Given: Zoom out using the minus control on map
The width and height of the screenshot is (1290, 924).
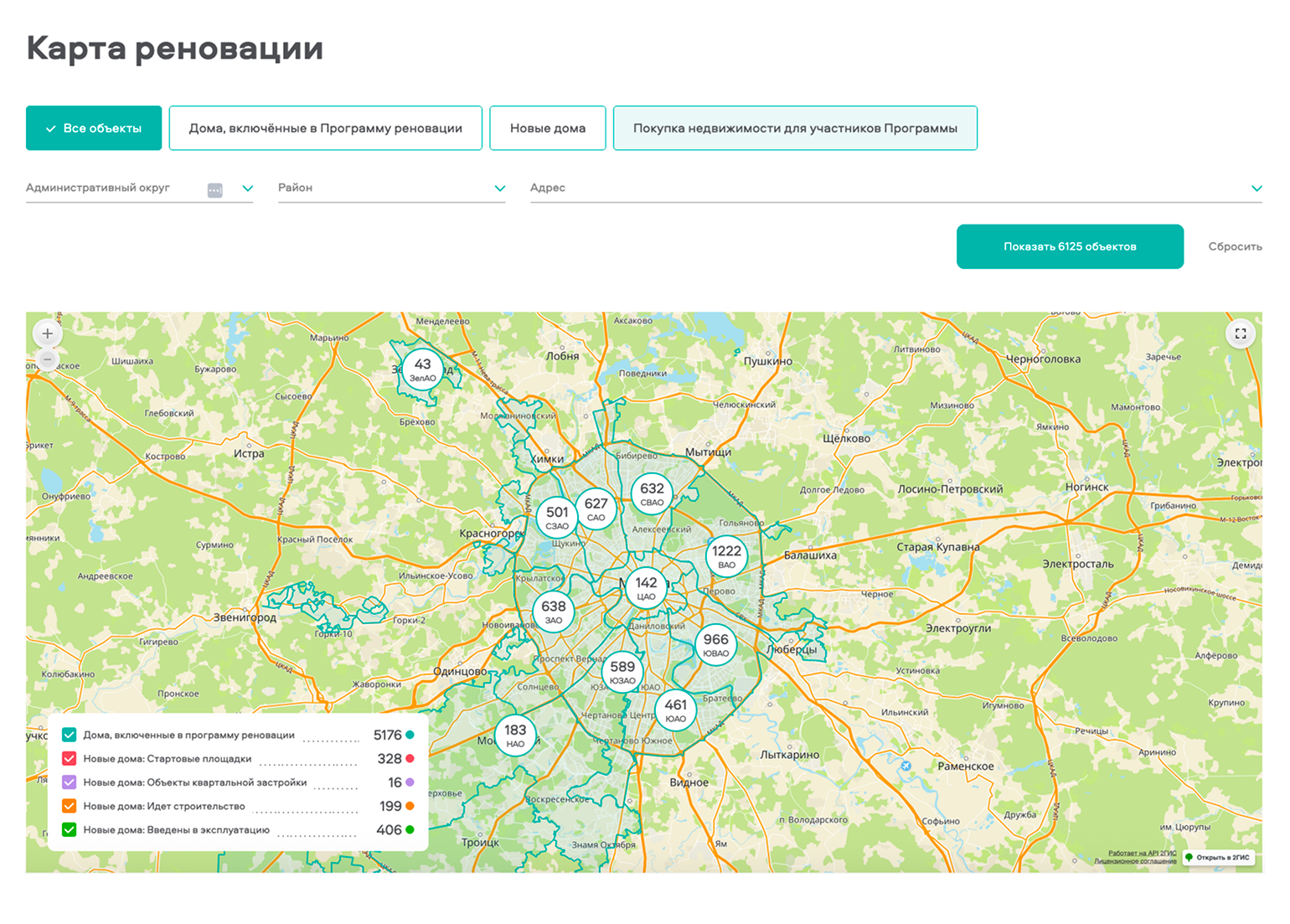Looking at the screenshot, I should (48, 359).
